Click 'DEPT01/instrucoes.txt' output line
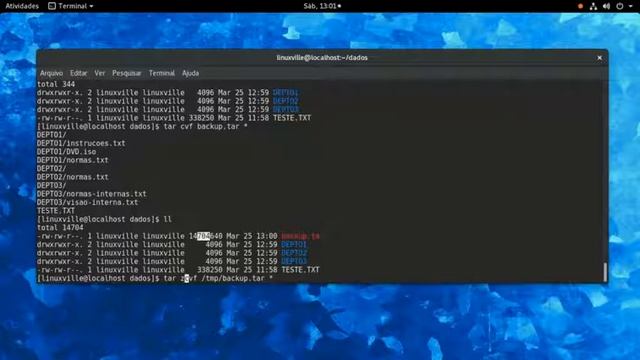Viewport: 640px width, 360px height. [x=81, y=143]
